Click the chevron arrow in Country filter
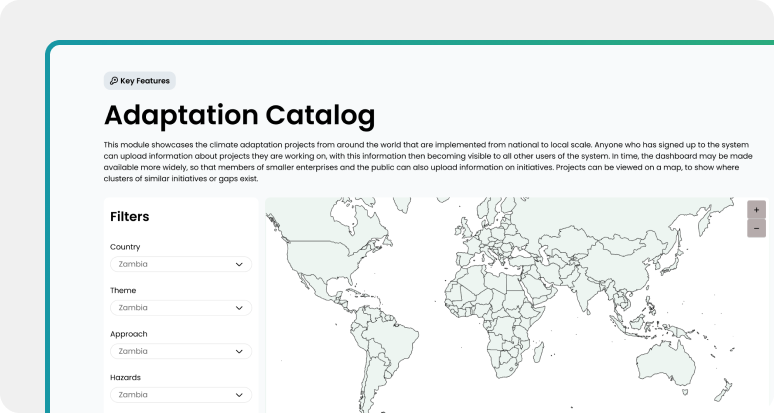Viewport: 774px width, 413px height. (x=239, y=265)
